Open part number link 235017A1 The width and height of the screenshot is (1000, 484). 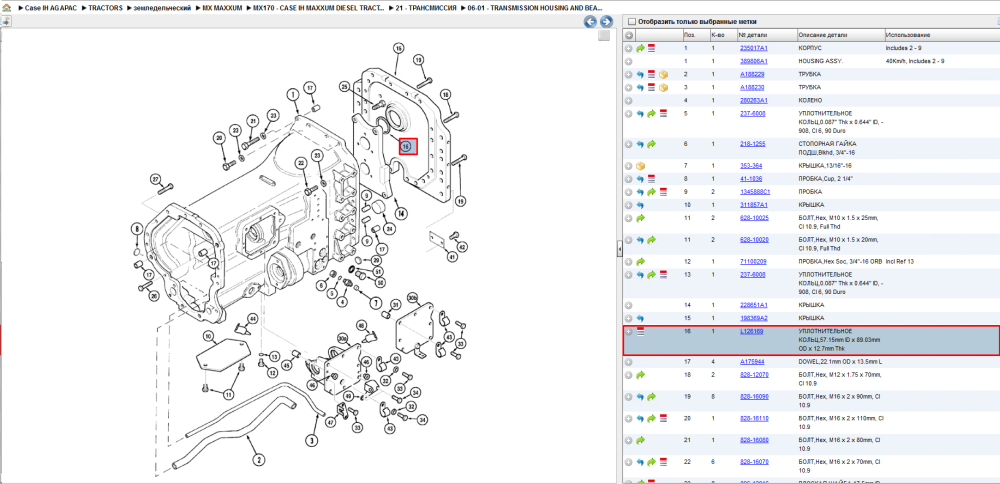pos(753,48)
